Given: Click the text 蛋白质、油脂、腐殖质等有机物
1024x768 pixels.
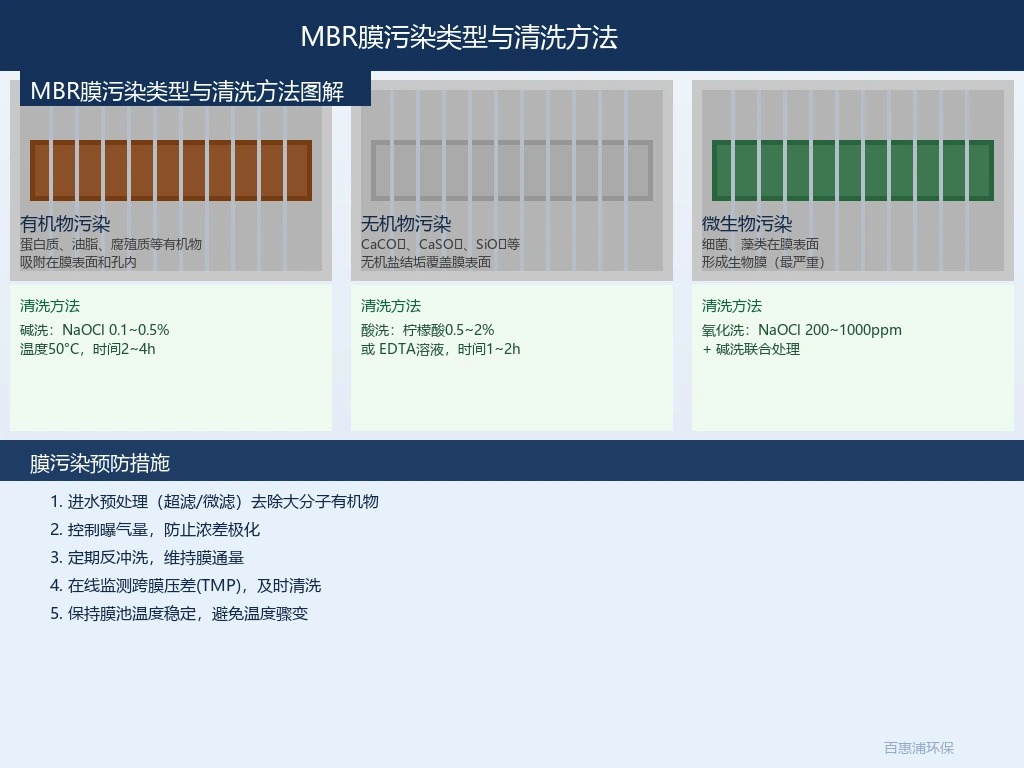Looking at the screenshot, I should [x=111, y=244].
